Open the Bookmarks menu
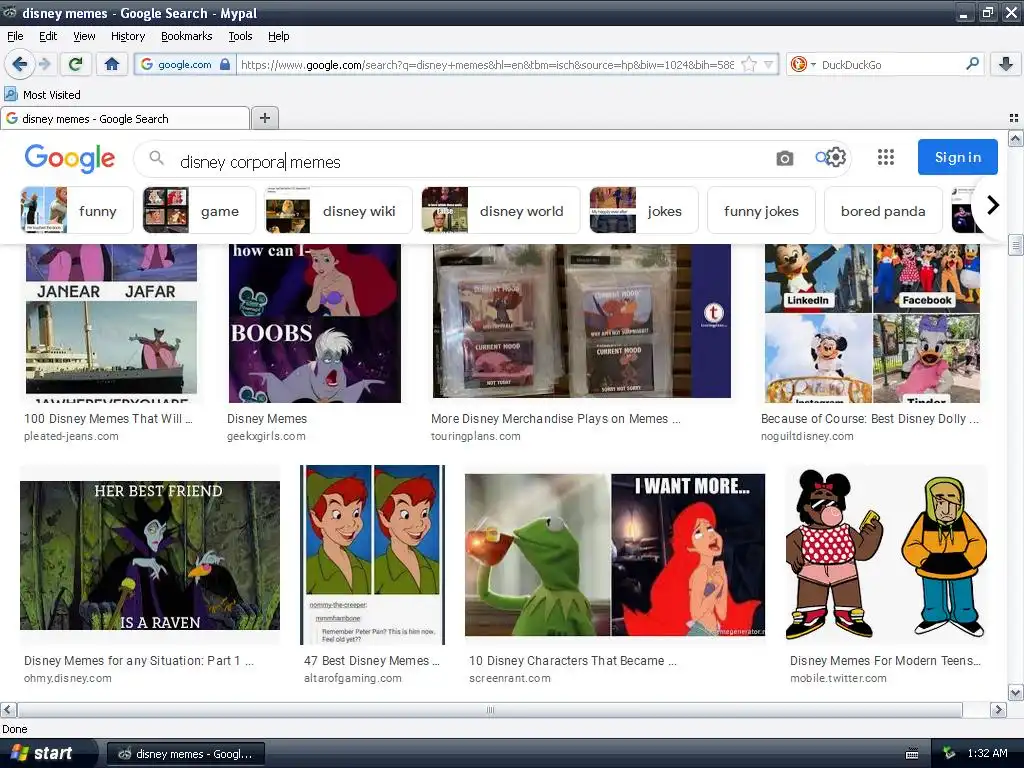The image size is (1024, 768). click(187, 36)
